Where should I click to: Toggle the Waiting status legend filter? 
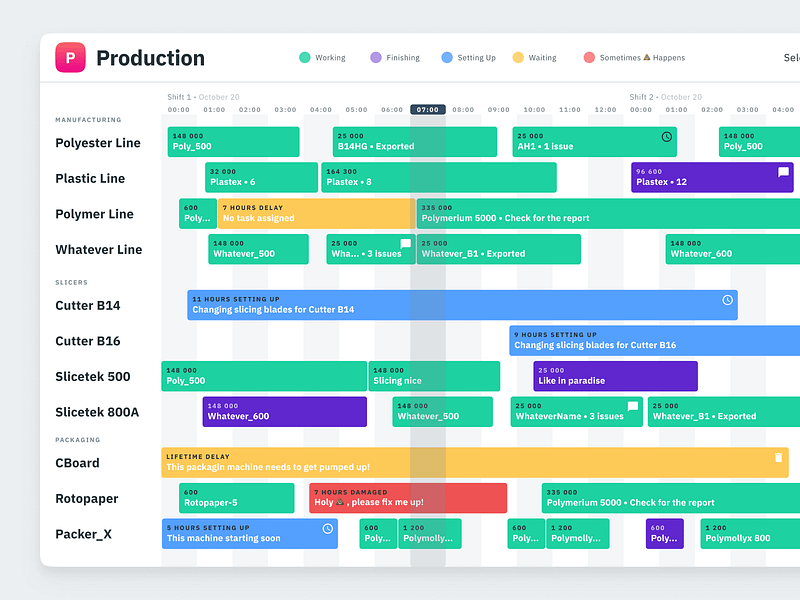(535, 58)
